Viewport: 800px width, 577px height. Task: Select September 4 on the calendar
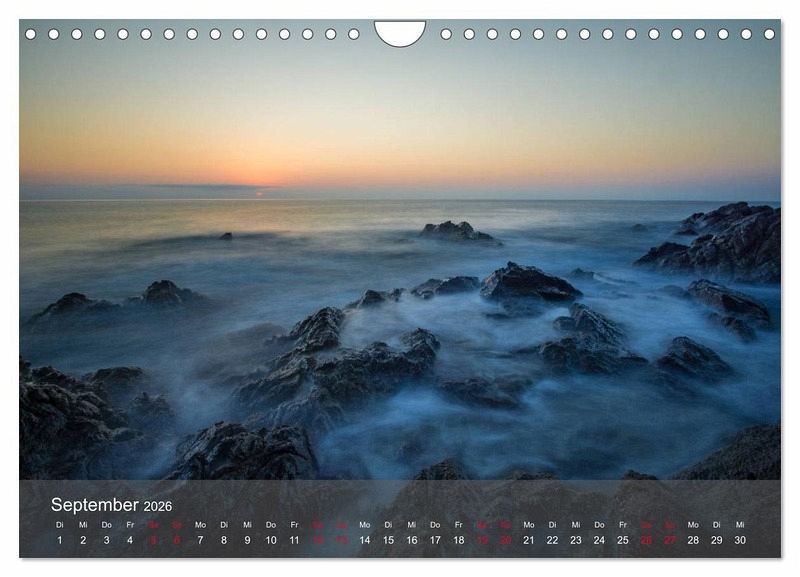130,540
